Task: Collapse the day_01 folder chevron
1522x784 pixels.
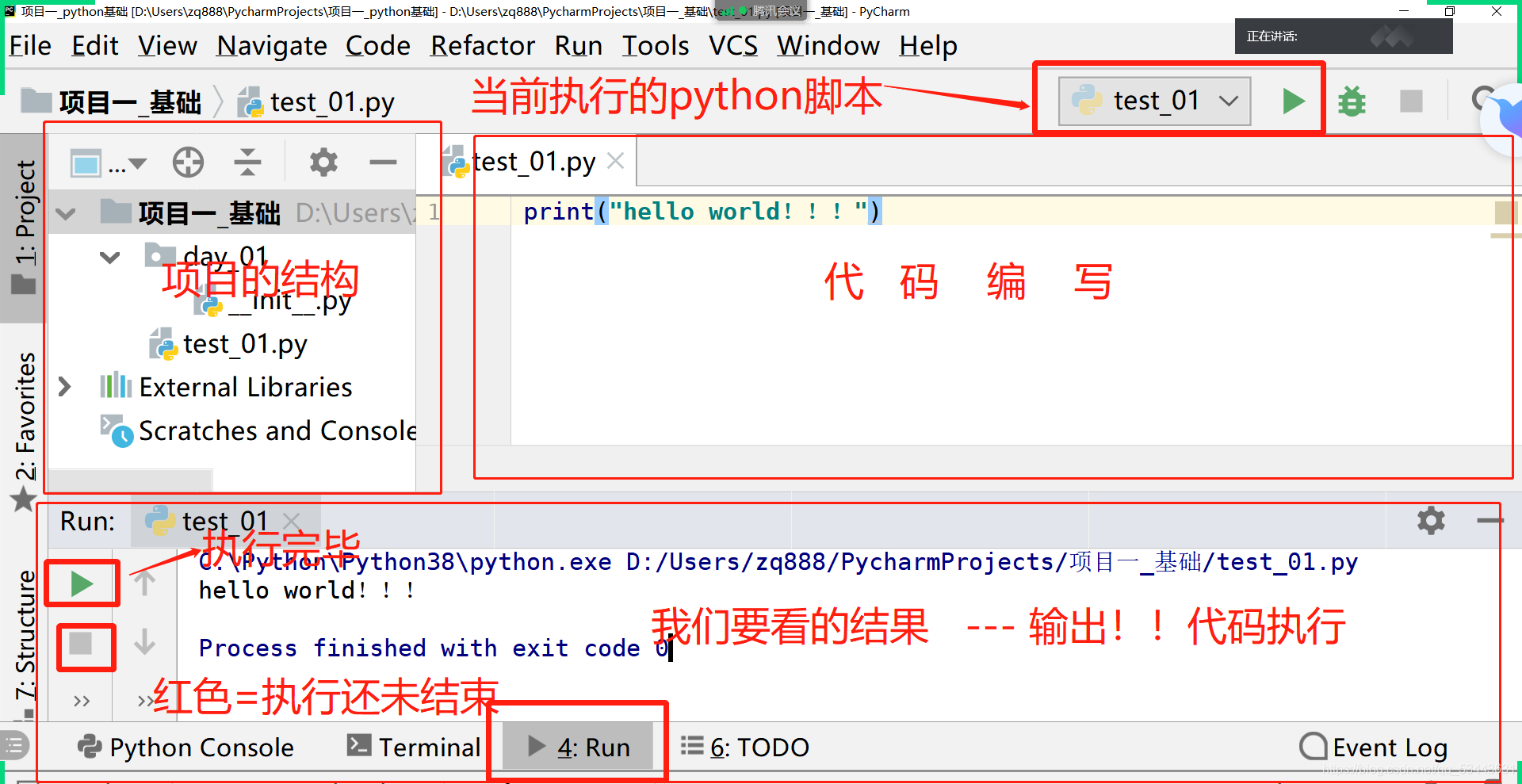Action: coord(110,257)
